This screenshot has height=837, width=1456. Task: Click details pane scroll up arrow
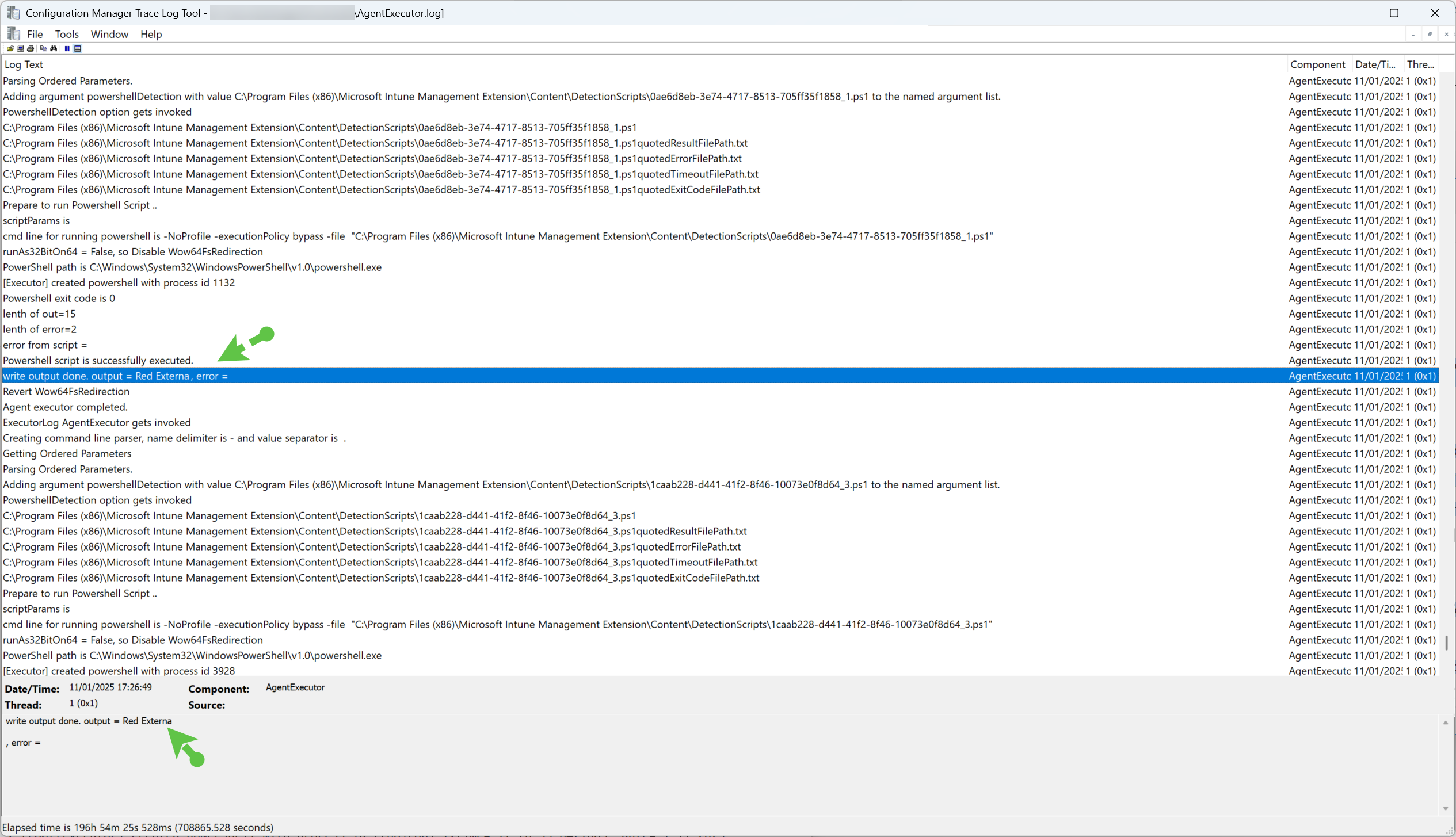coord(1446,723)
